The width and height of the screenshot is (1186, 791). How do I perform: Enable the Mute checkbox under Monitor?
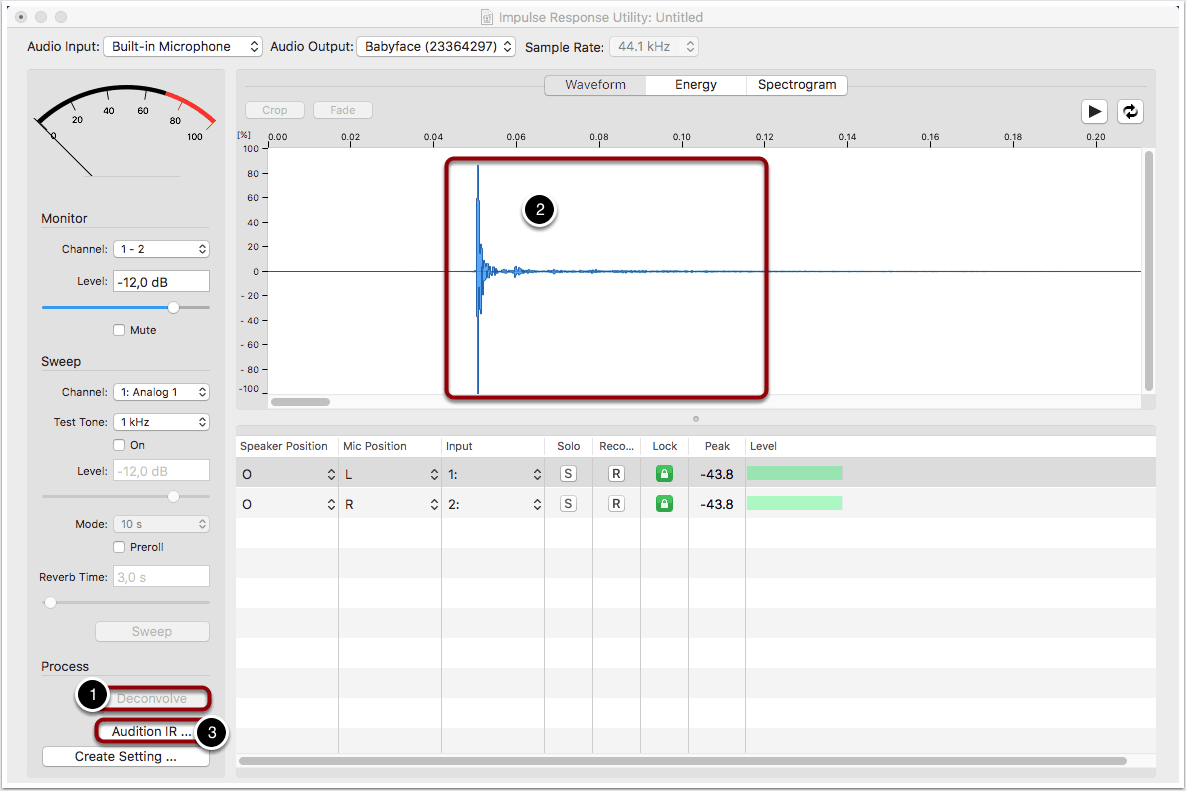coord(120,330)
